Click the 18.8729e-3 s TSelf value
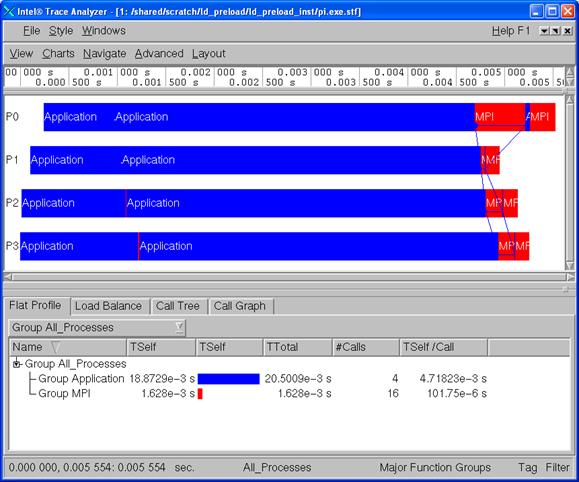 point(162,379)
